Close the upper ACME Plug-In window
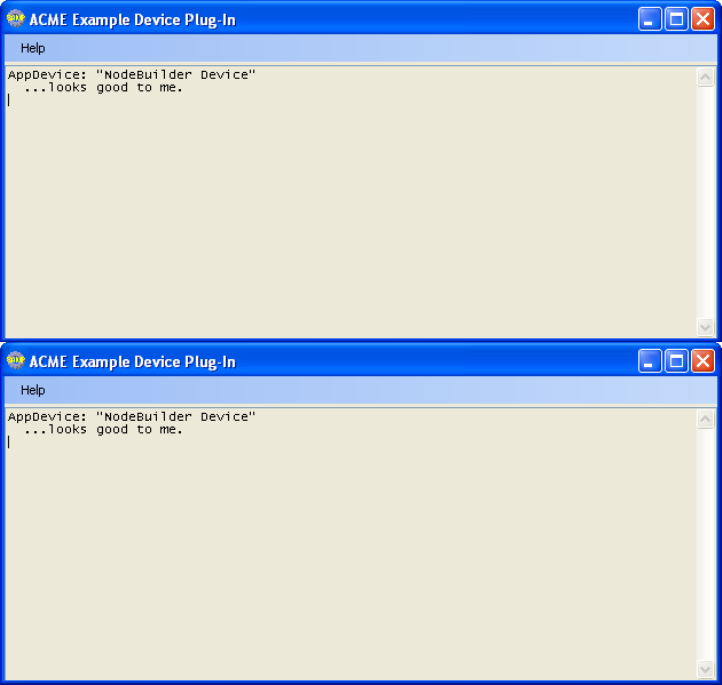 click(703, 19)
